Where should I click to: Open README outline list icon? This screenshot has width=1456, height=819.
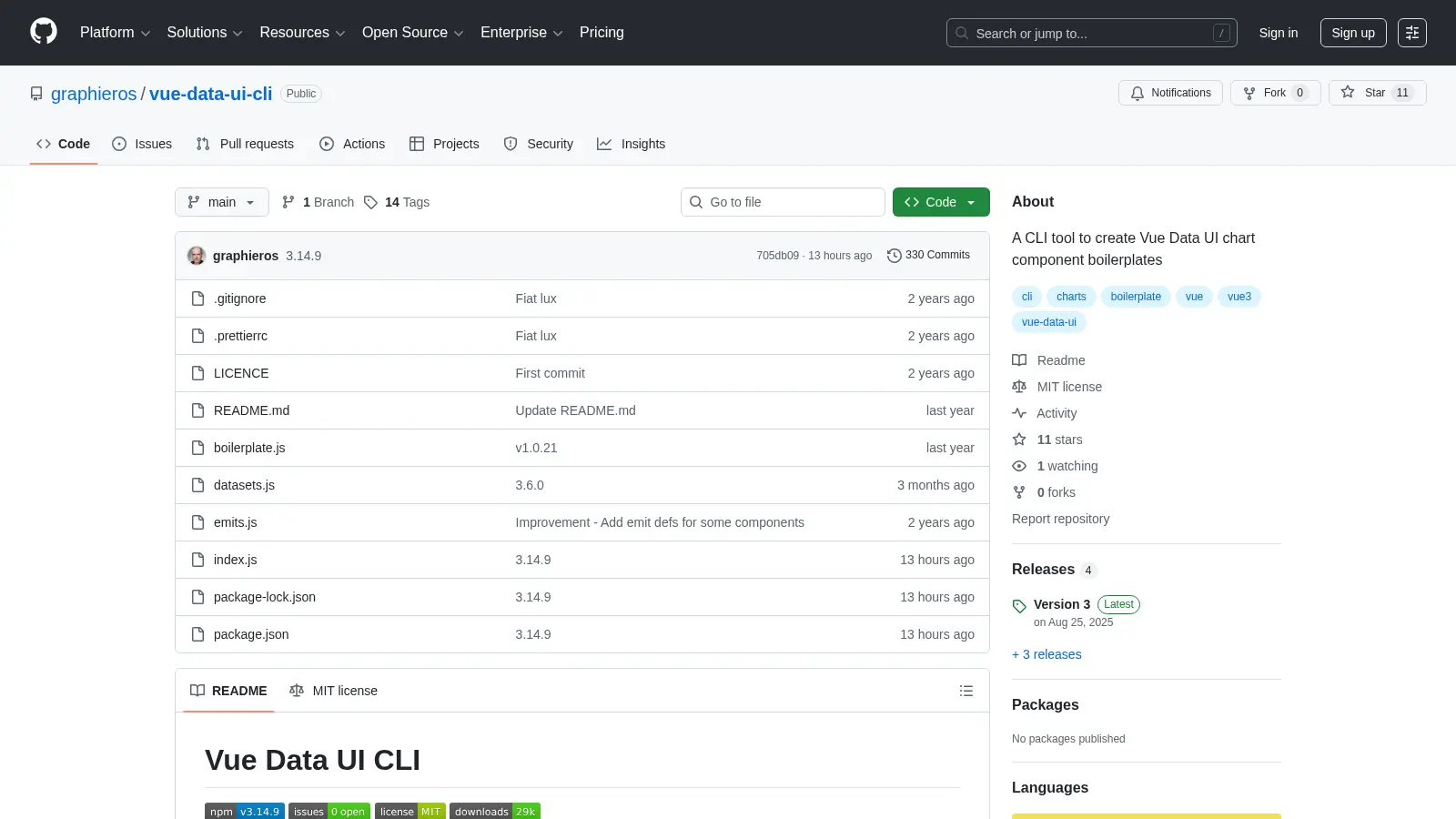click(x=966, y=691)
